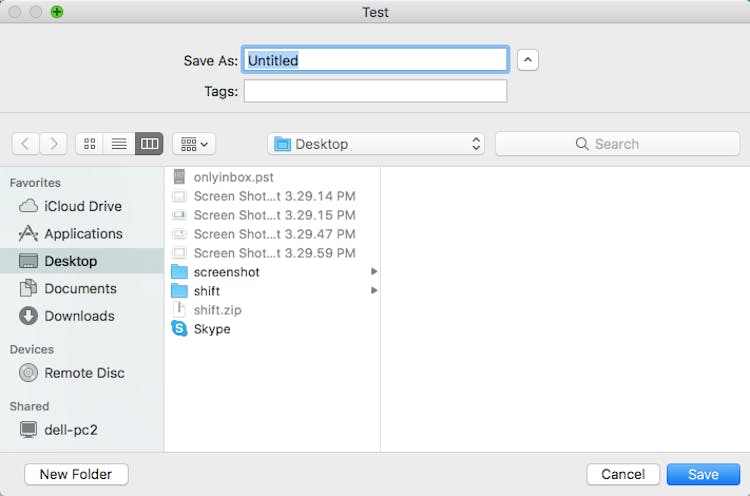
Task: Switch to column view
Action: 149,144
